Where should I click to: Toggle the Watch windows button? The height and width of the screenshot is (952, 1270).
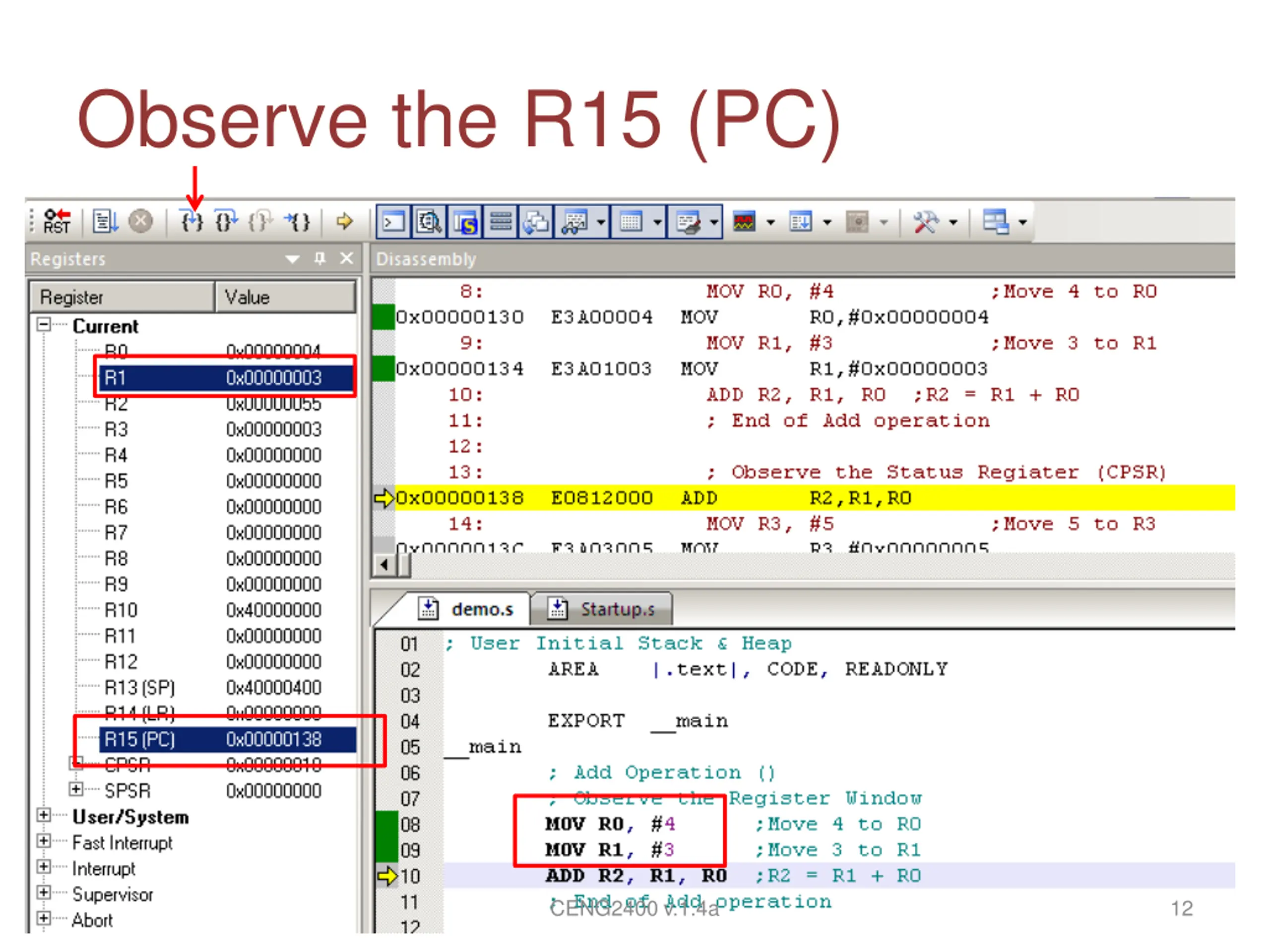[x=573, y=222]
